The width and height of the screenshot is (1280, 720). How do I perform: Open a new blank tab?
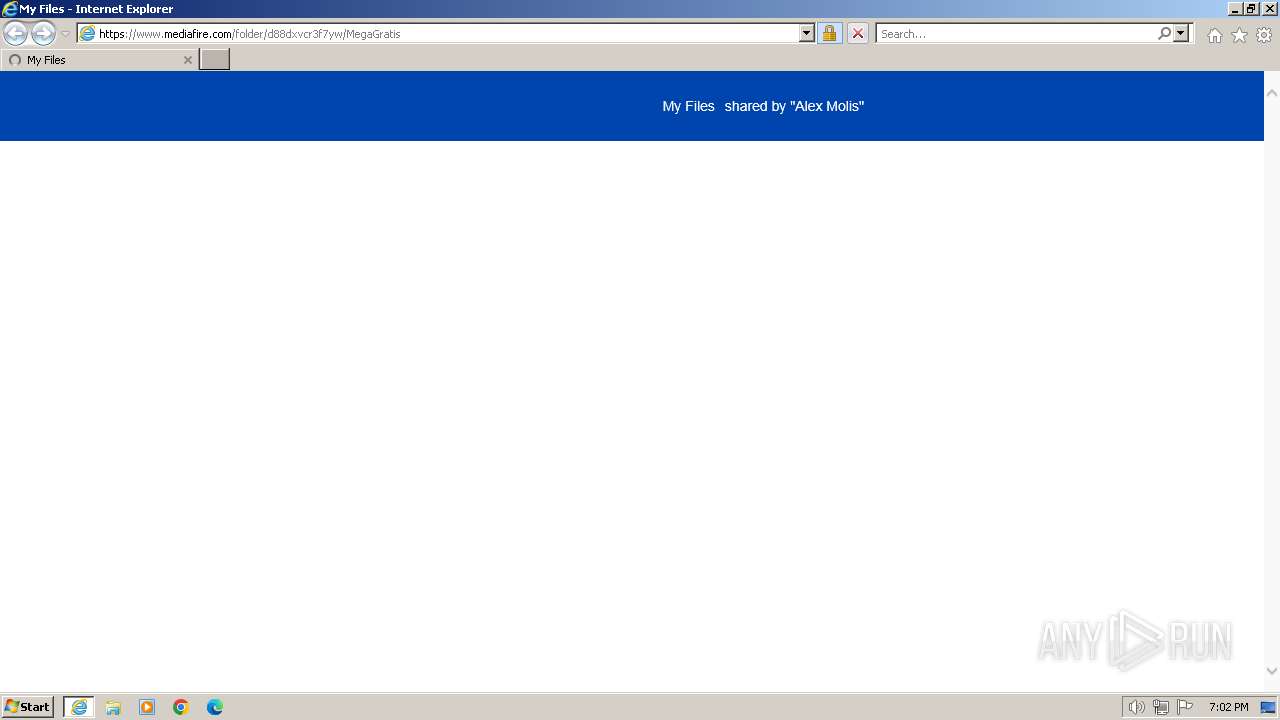click(215, 60)
